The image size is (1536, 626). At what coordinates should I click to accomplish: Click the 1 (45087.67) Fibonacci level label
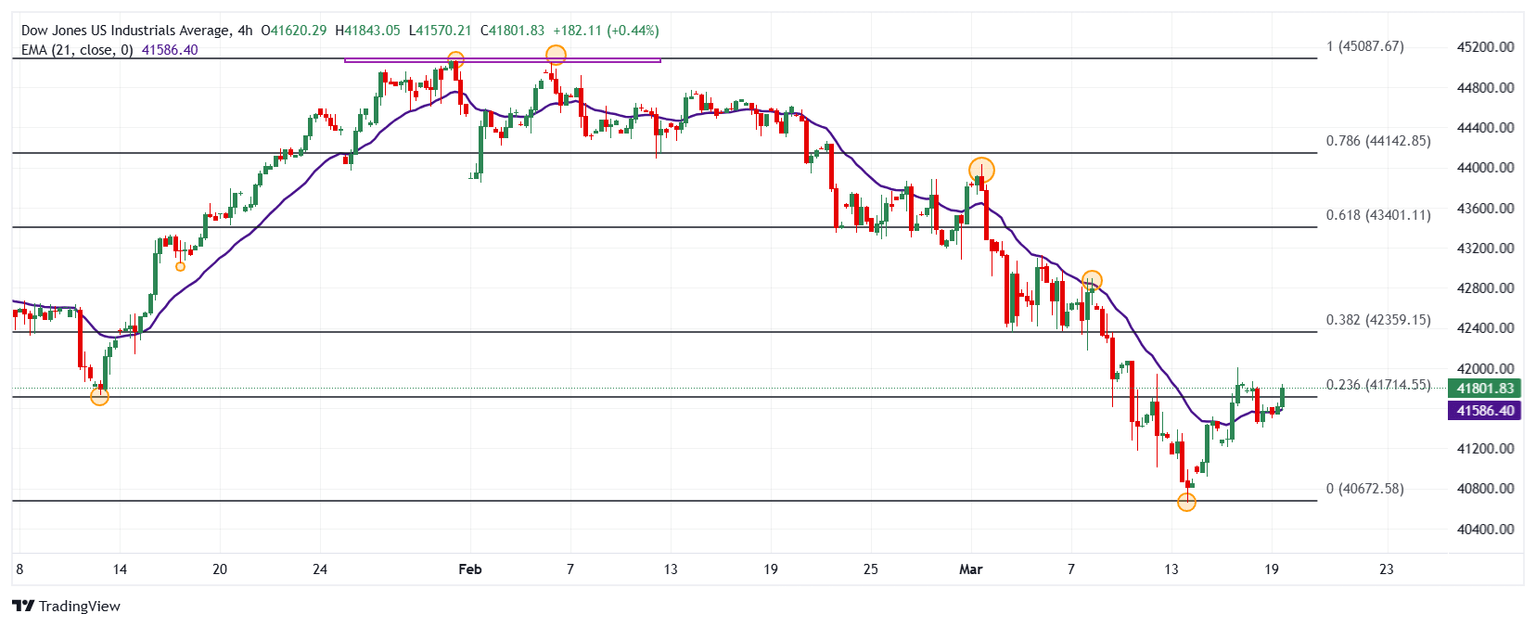[x=1365, y=46]
